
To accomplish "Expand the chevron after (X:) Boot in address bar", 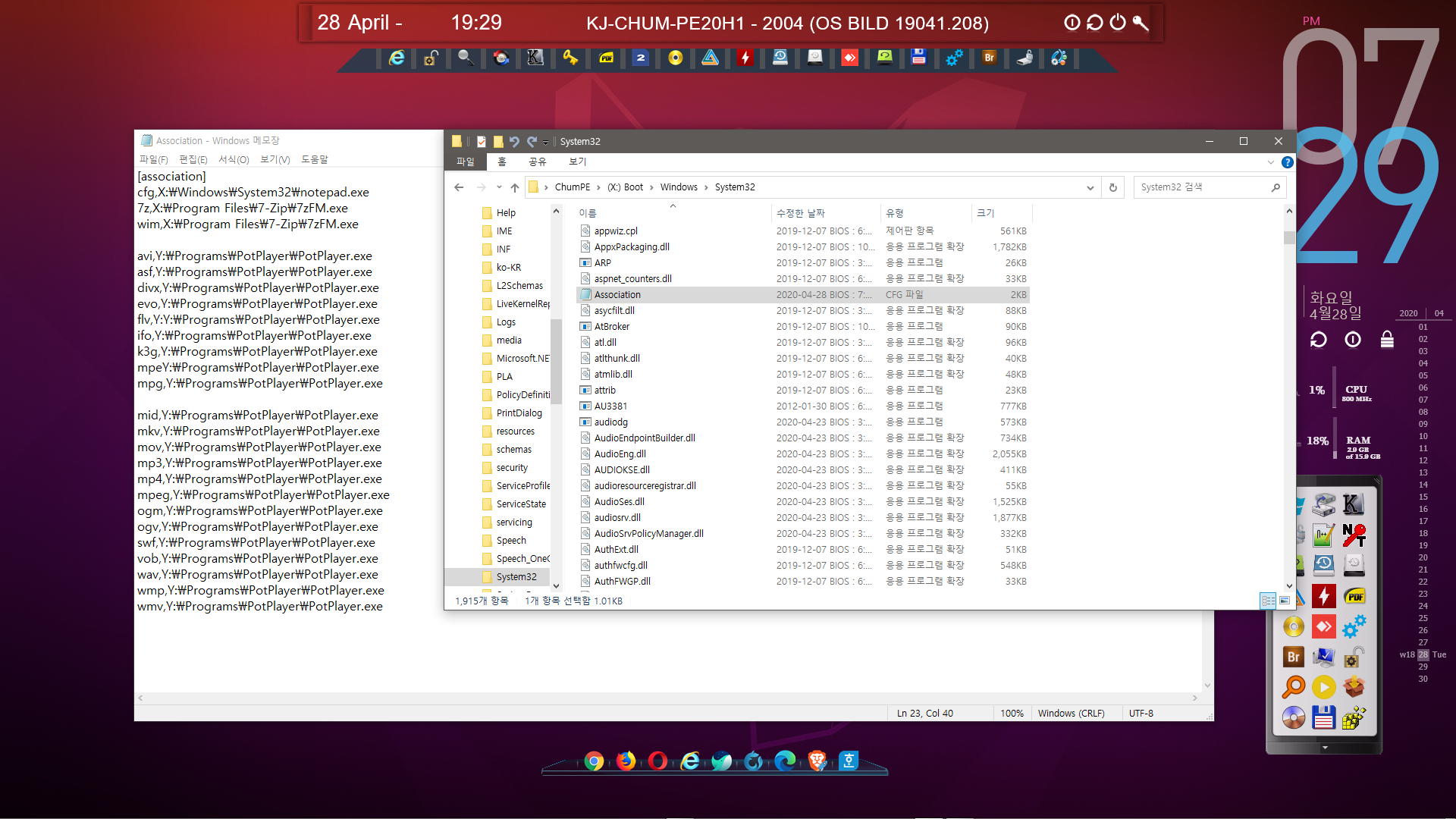I will 651,187.
